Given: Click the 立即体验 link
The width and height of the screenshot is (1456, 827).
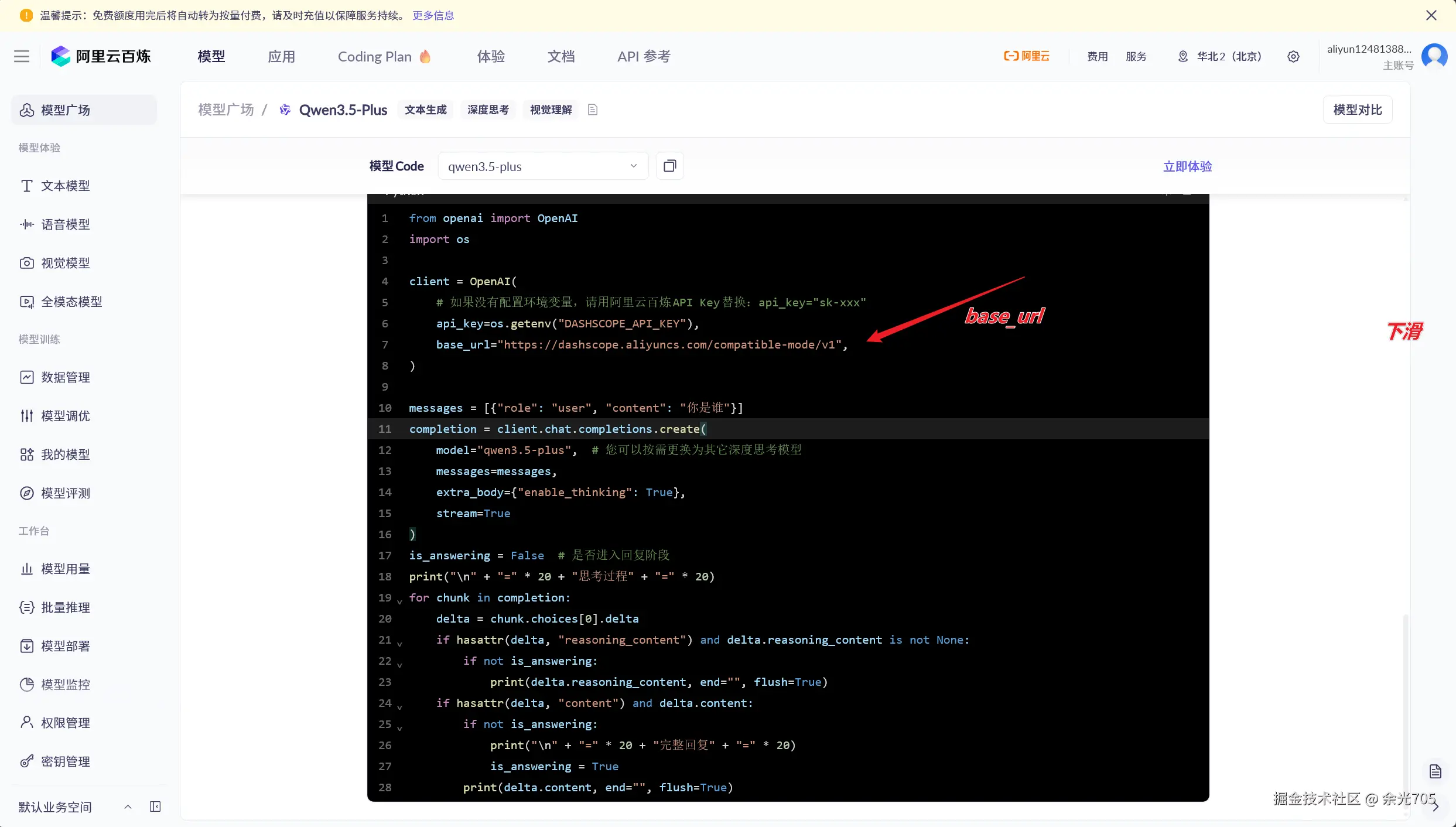Looking at the screenshot, I should 1187,166.
